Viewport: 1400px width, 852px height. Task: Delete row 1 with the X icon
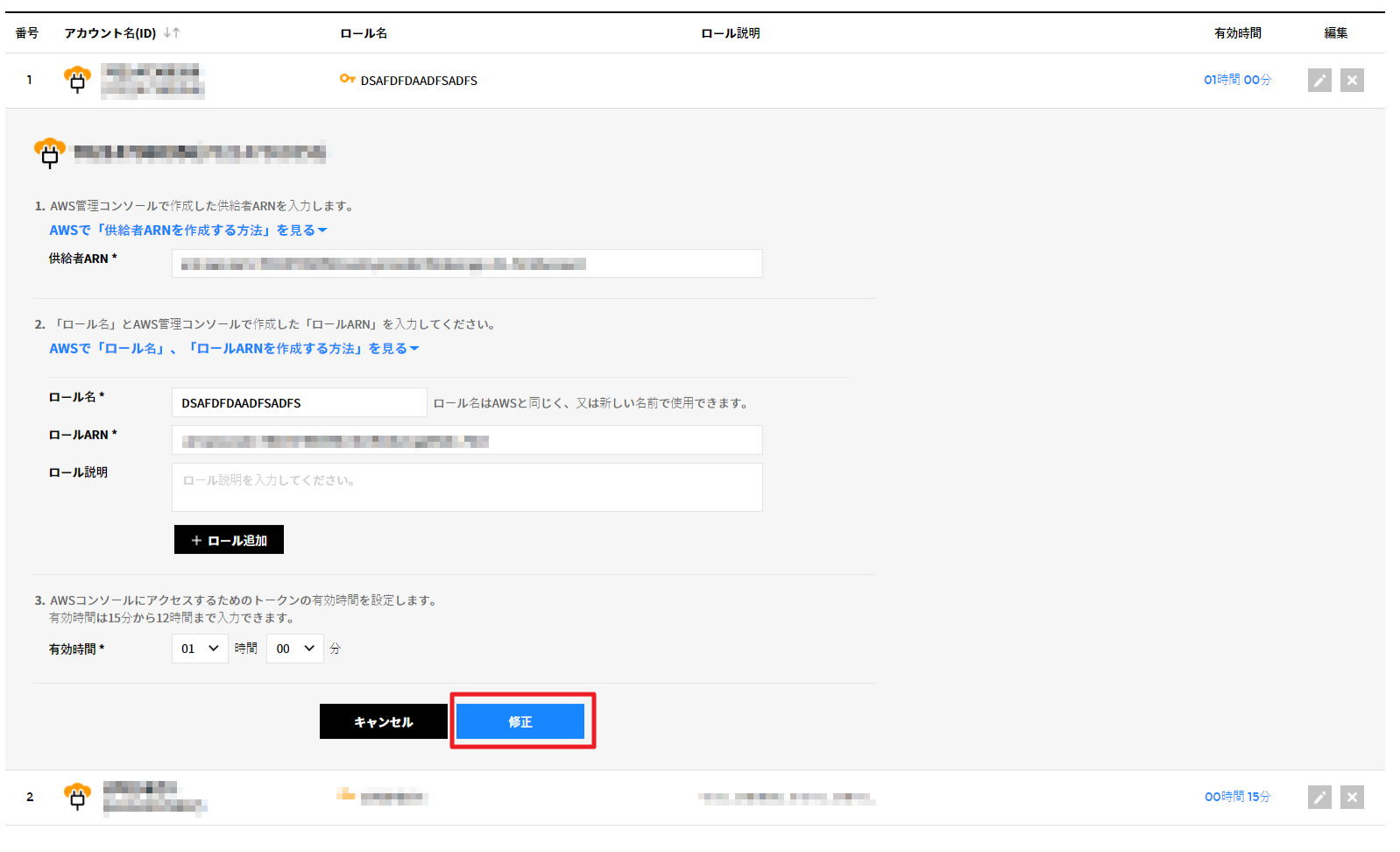[1352, 81]
